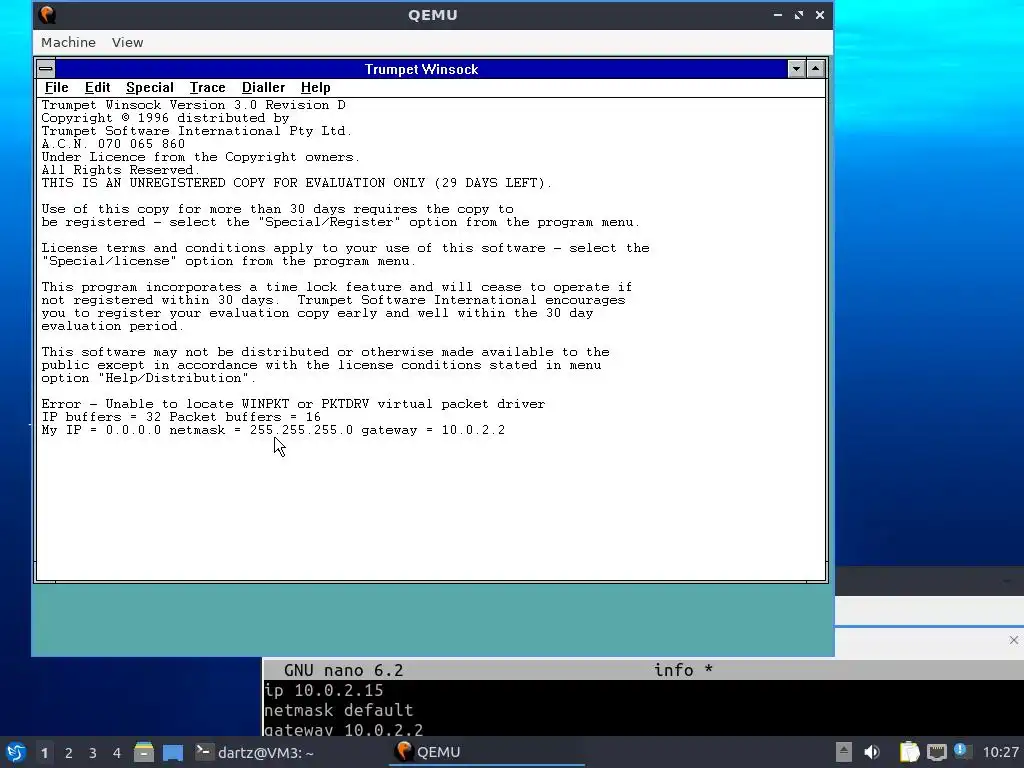This screenshot has height=768, width=1024.
Task: Activate the dartz@VM3 terminal taskbar button
Action: [255, 752]
